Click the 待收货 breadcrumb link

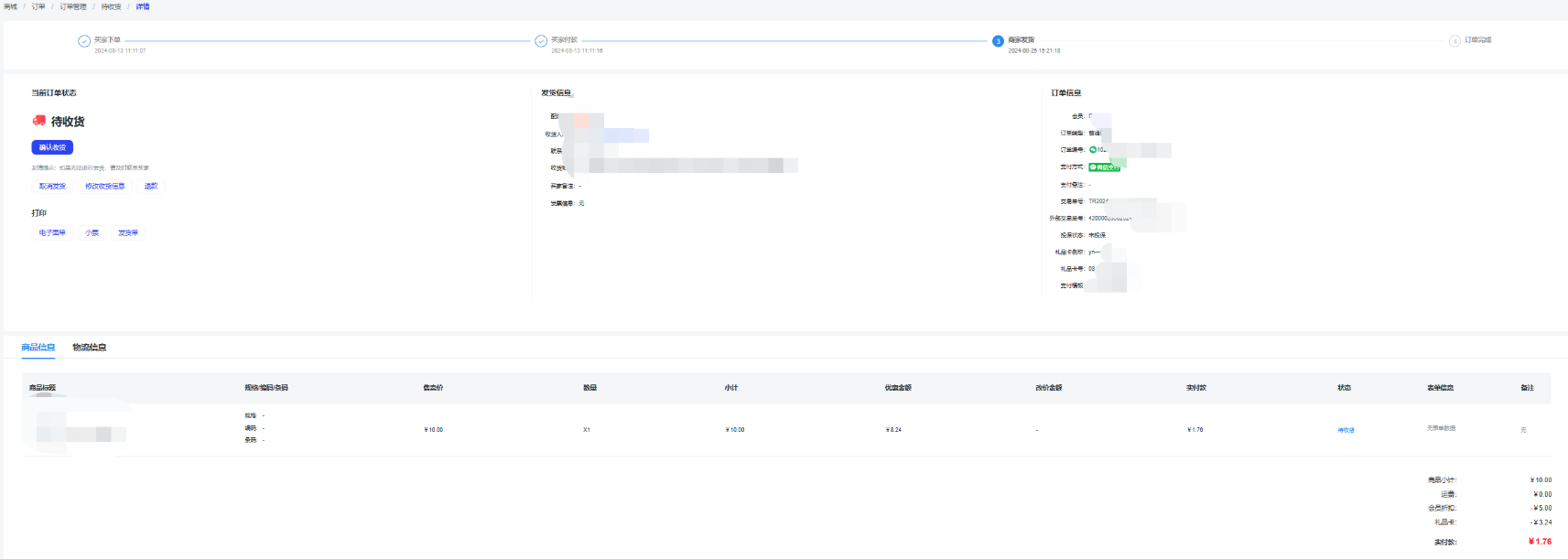111,6
